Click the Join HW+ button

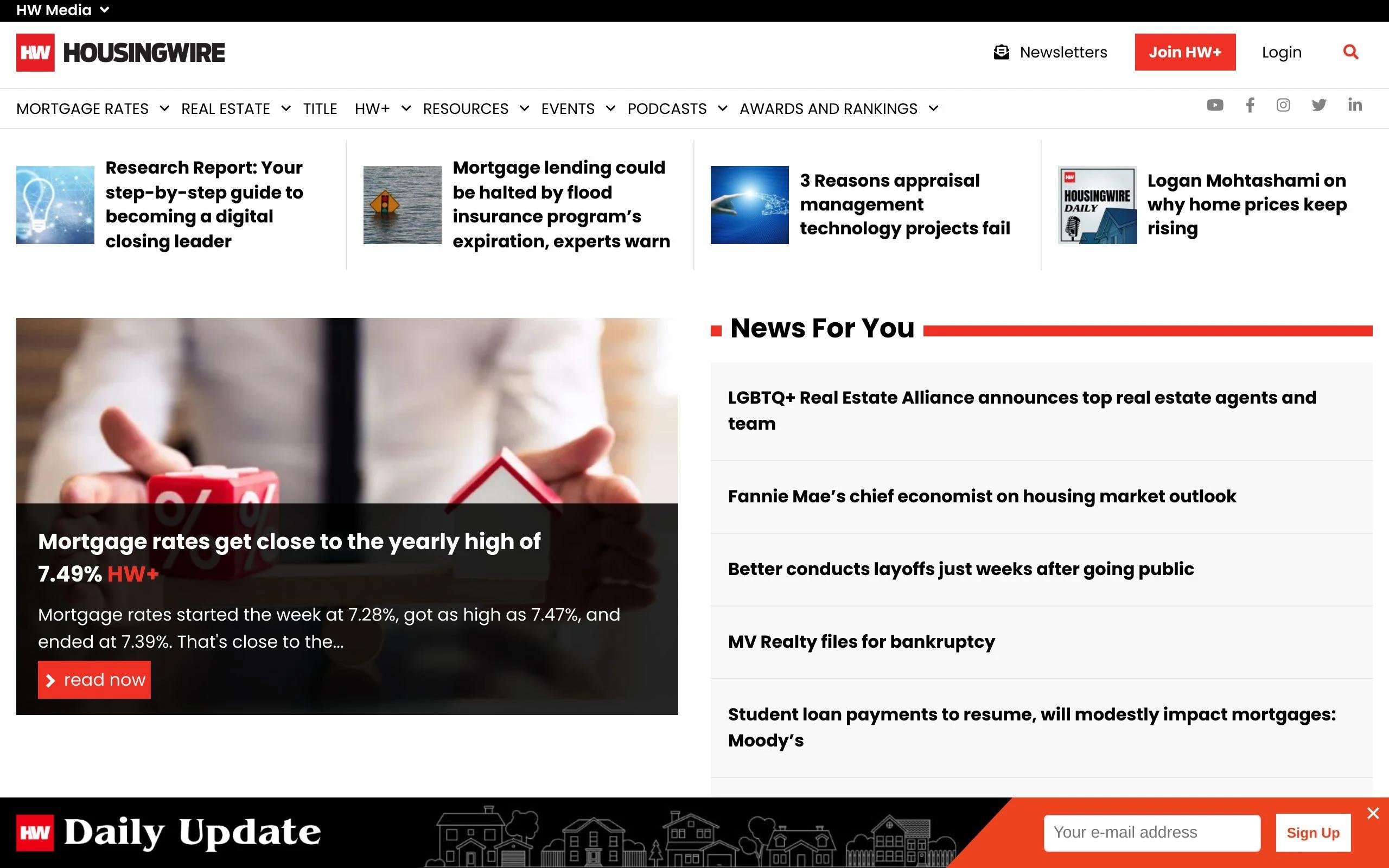1184,52
